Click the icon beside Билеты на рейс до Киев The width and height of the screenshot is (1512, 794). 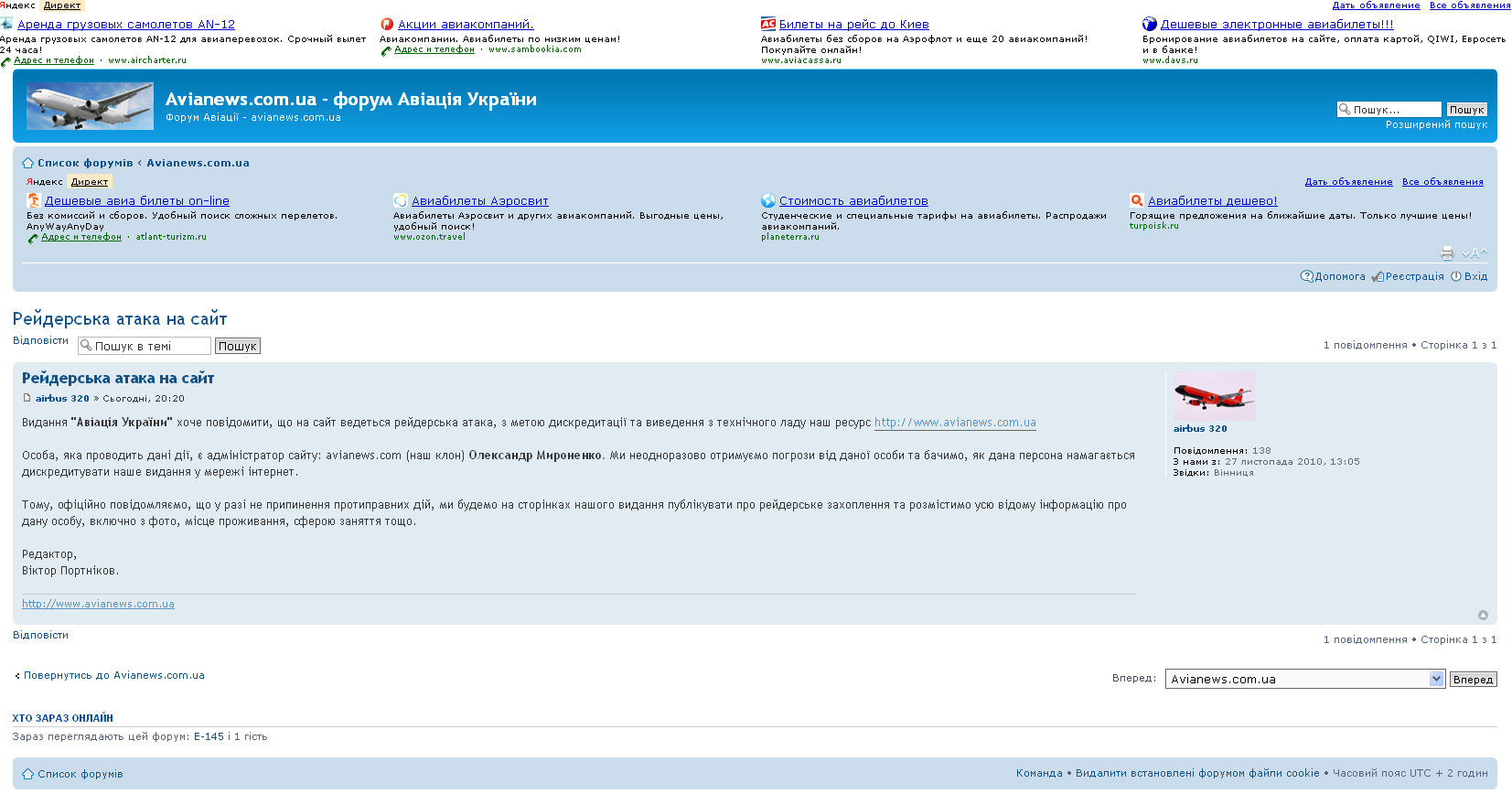tap(768, 24)
